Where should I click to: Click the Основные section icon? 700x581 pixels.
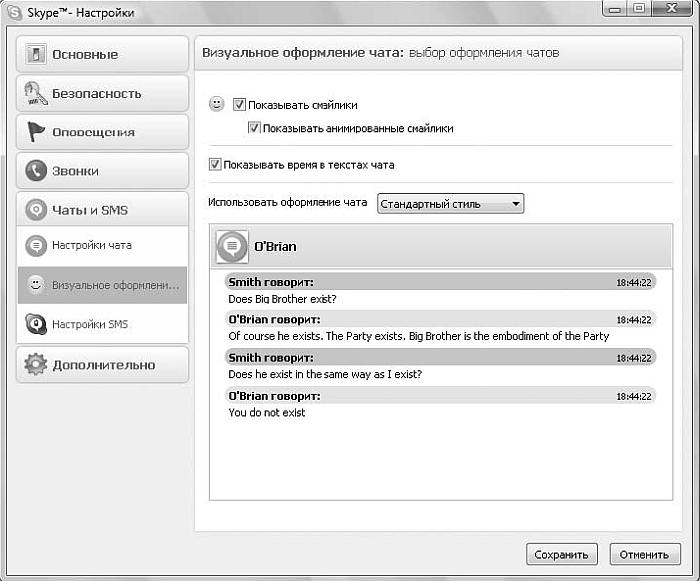36,54
